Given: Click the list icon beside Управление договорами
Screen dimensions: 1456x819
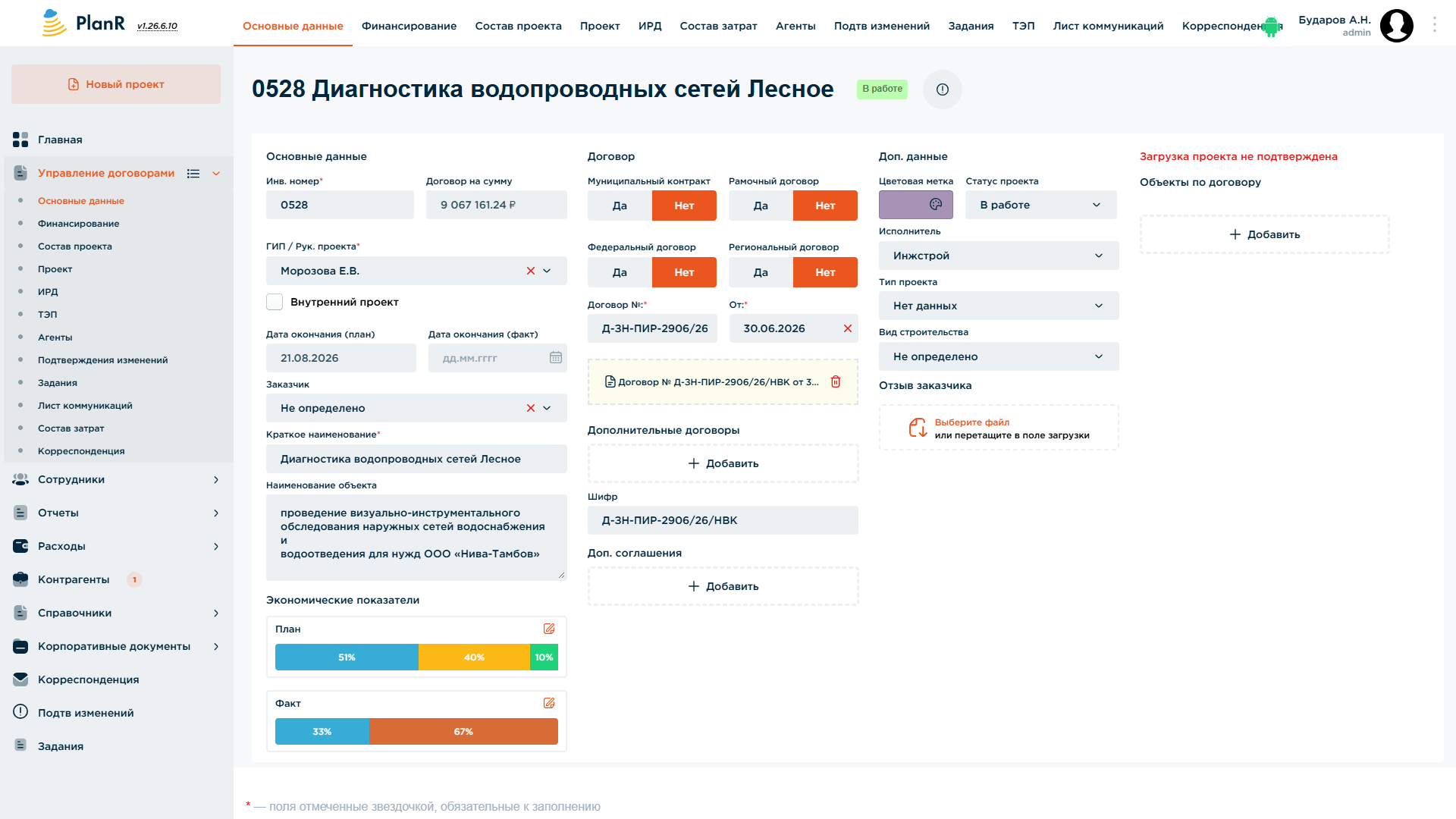Looking at the screenshot, I should point(193,174).
